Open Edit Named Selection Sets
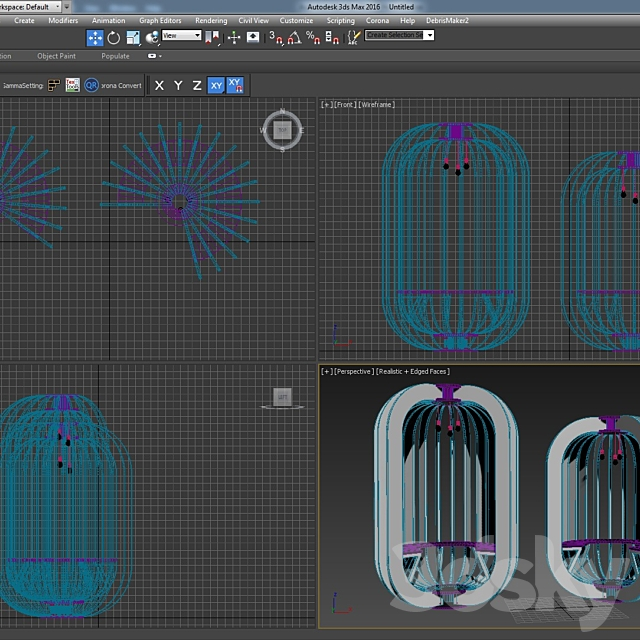 (354, 38)
